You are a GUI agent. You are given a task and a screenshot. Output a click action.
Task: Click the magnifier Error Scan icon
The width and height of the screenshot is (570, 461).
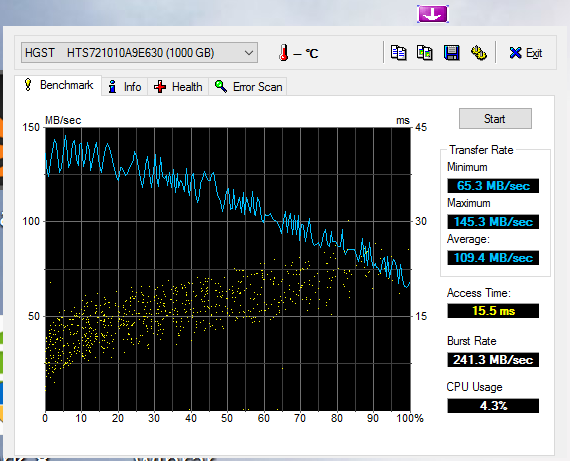coord(221,87)
